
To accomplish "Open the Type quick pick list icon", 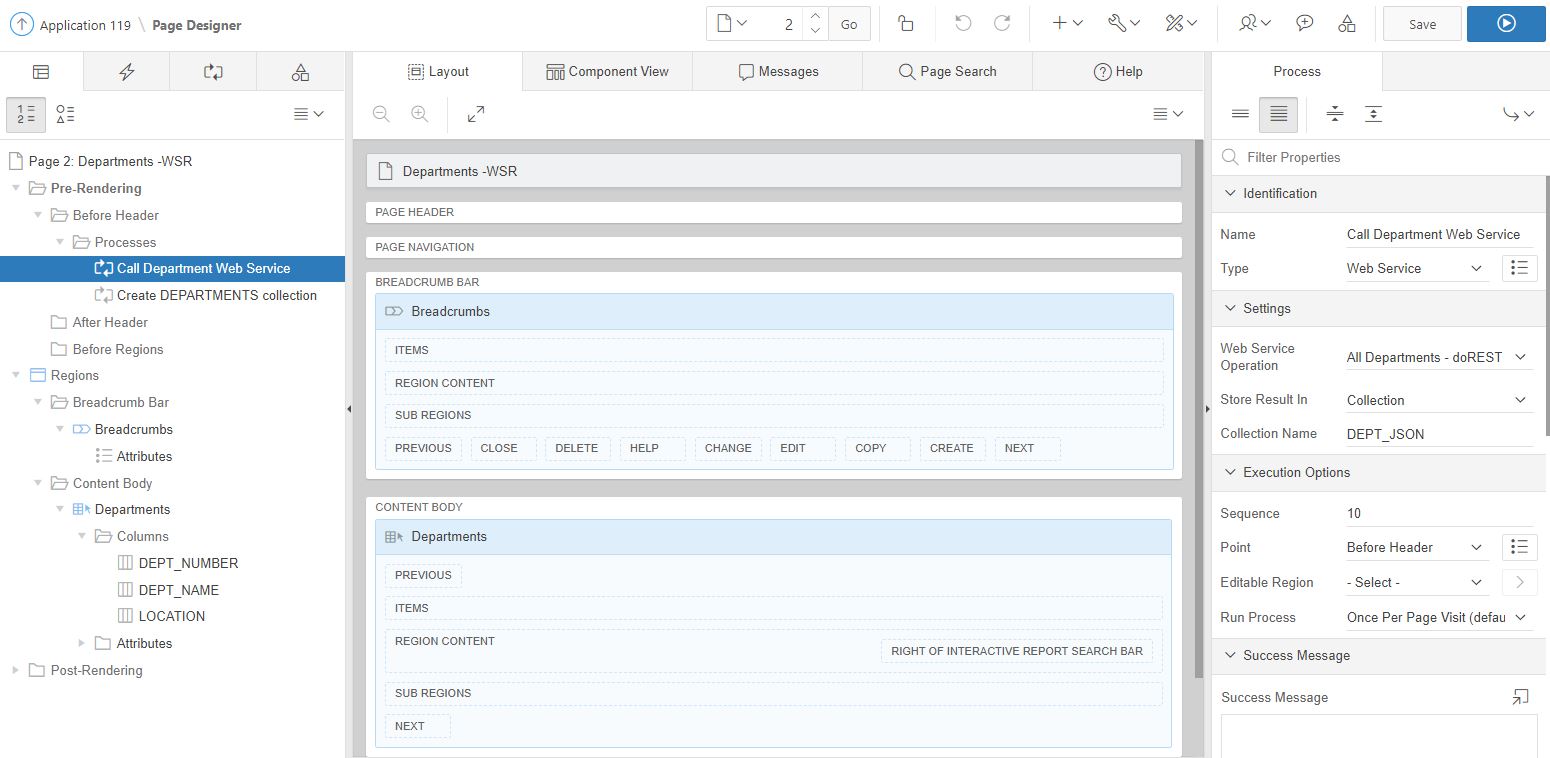I will coord(1519,268).
